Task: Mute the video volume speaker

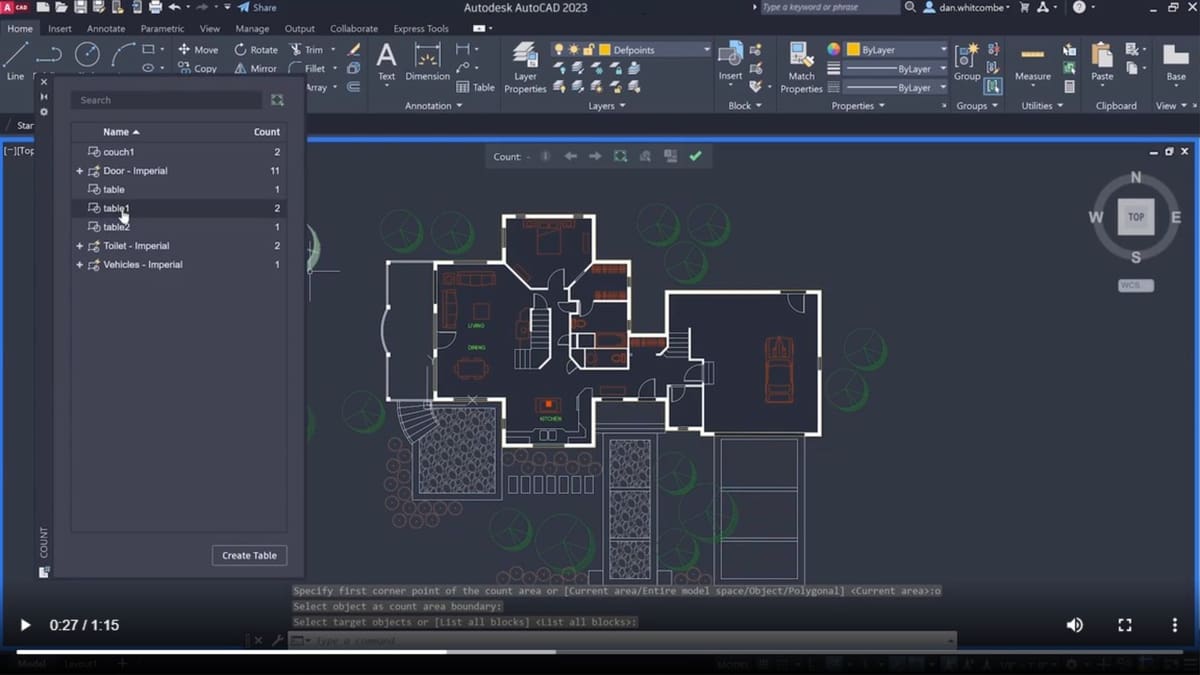Action: point(1074,625)
